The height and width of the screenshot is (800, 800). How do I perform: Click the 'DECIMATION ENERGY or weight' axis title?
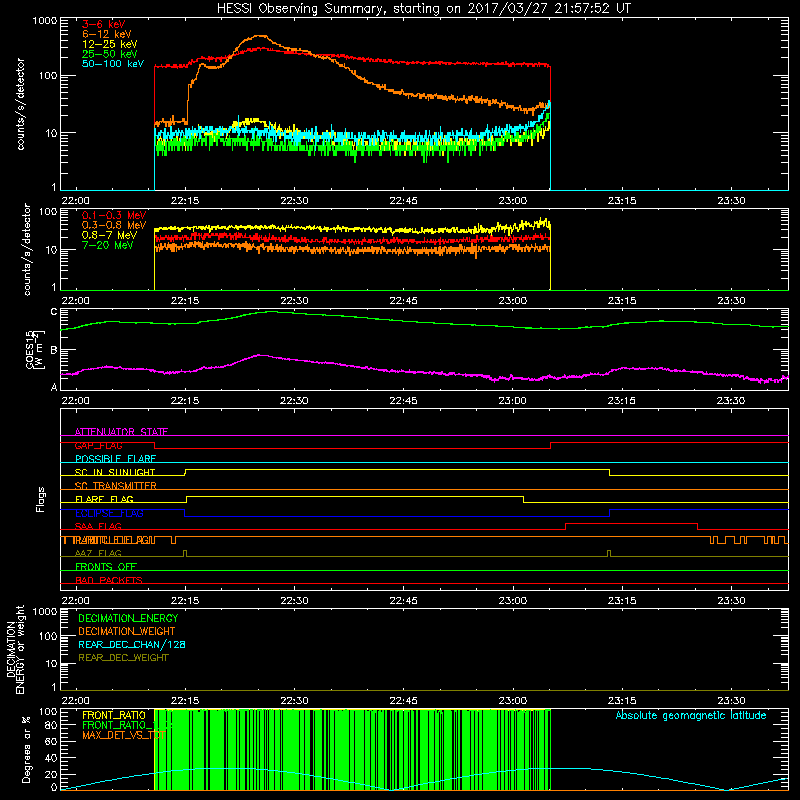(15, 649)
